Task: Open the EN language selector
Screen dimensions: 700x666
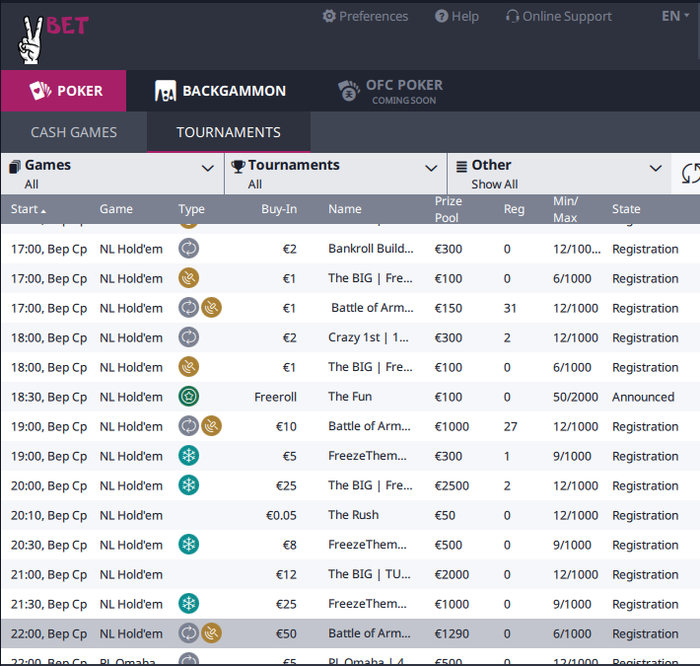Action: click(x=675, y=16)
